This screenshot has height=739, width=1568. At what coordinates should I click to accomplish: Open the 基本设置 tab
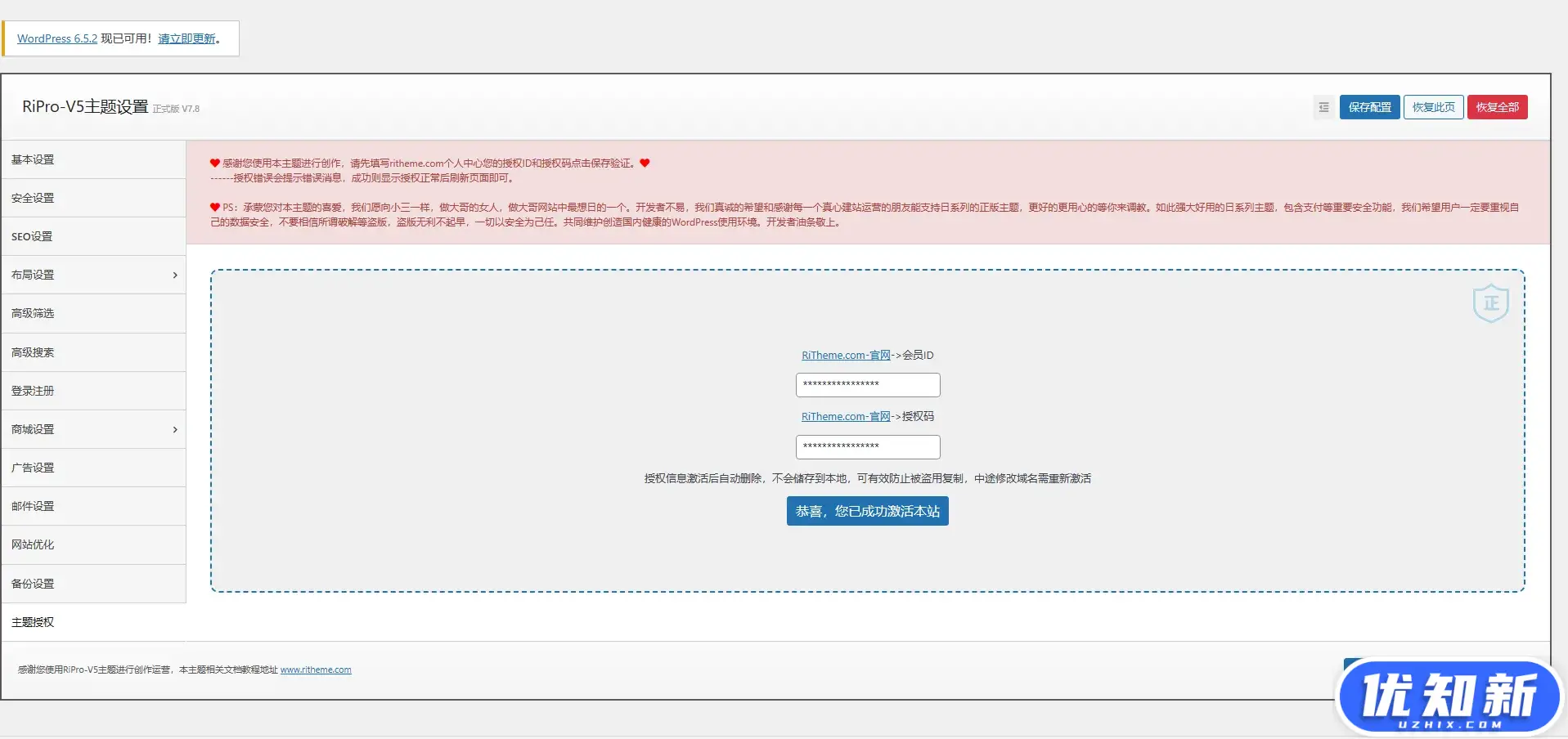(x=93, y=159)
